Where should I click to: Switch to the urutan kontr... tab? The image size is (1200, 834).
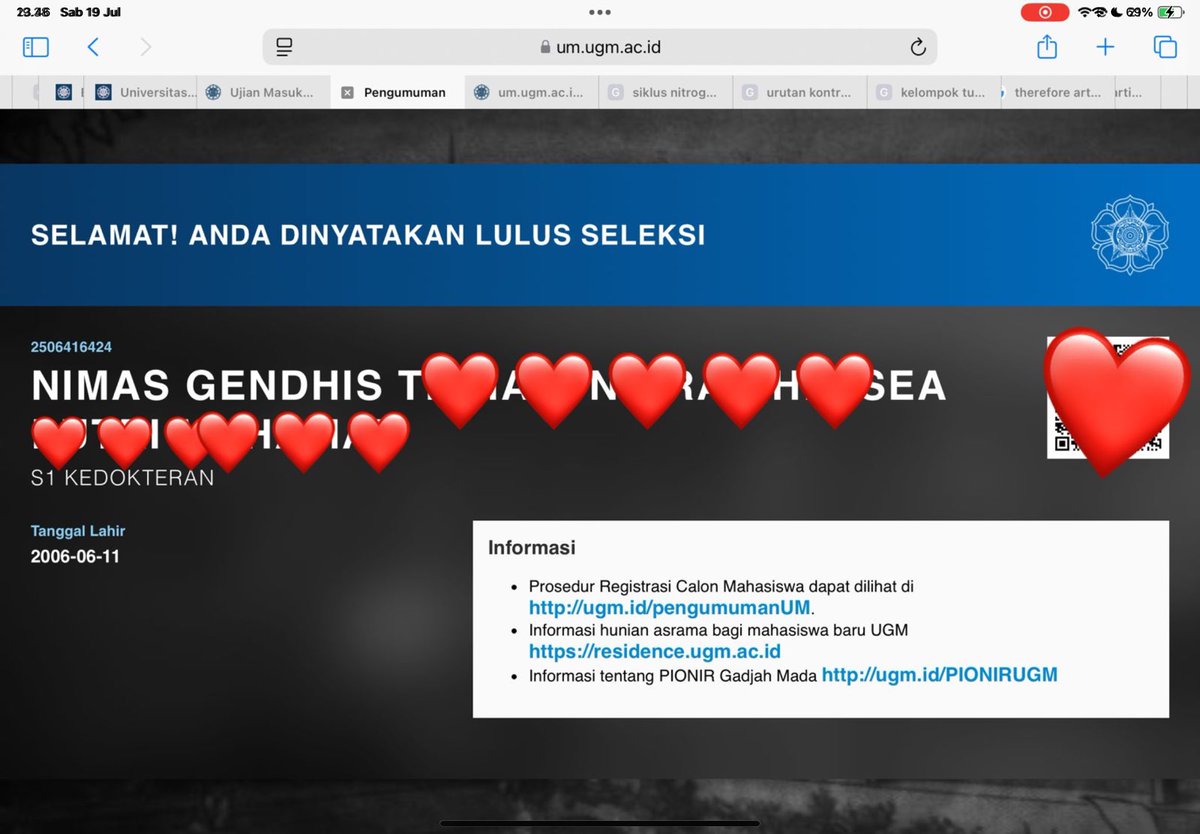799,92
